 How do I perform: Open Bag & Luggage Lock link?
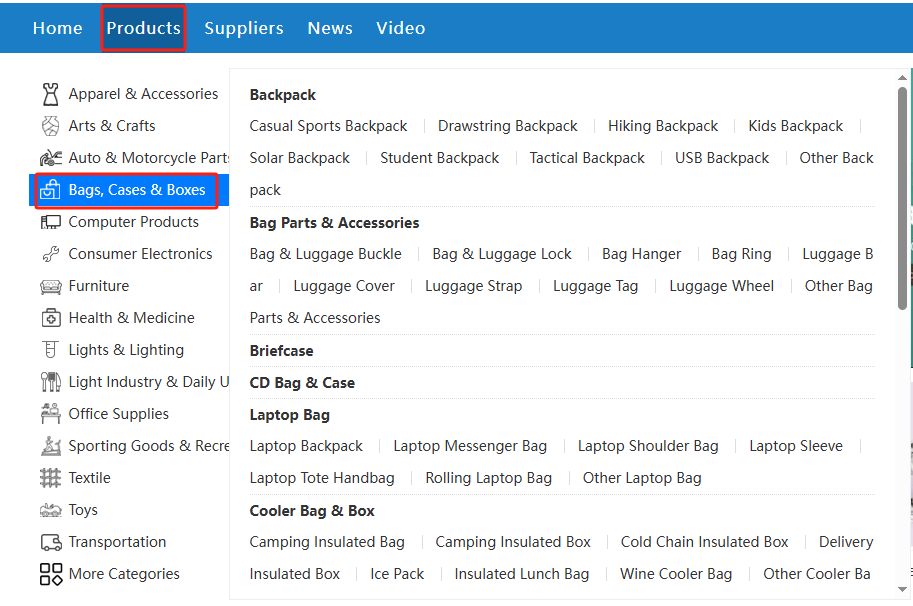click(x=502, y=254)
